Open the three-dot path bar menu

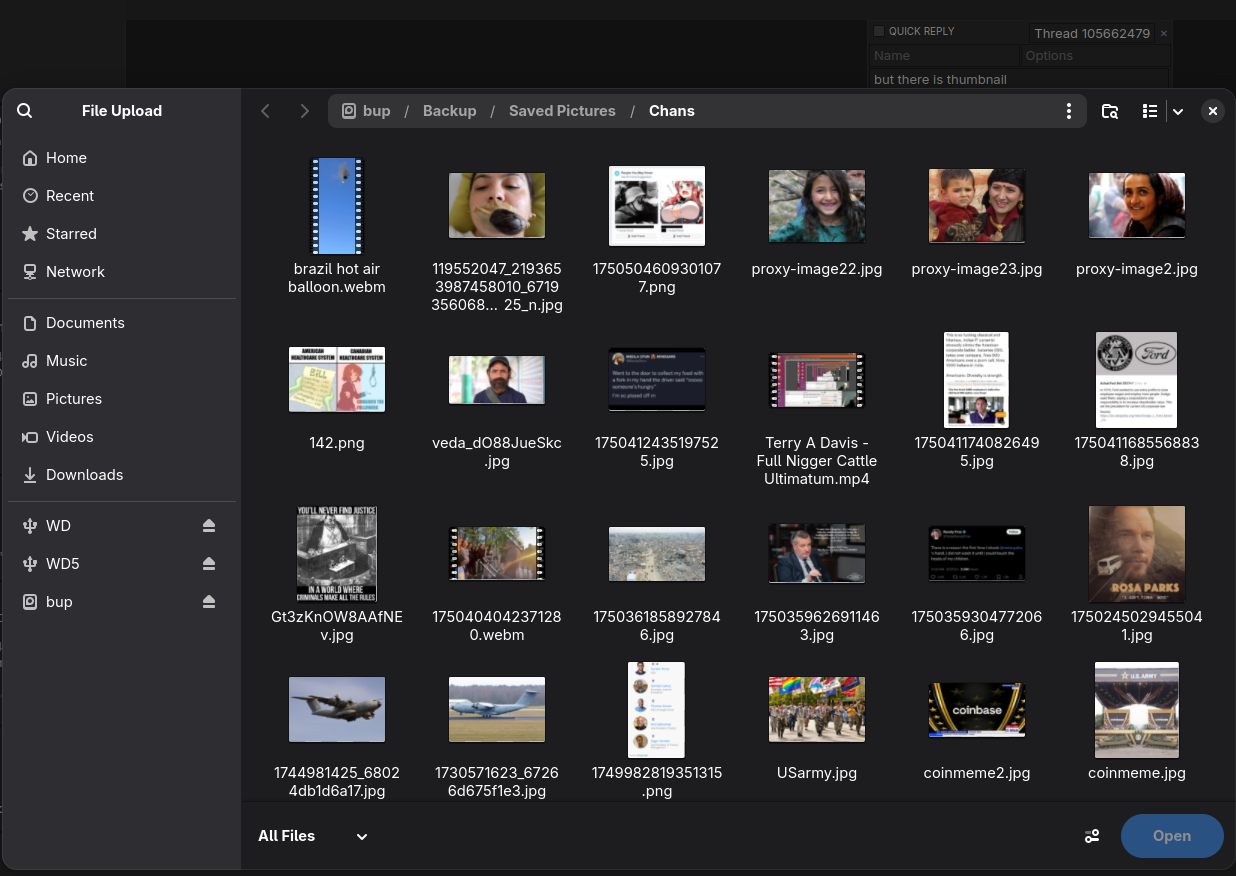[1069, 111]
